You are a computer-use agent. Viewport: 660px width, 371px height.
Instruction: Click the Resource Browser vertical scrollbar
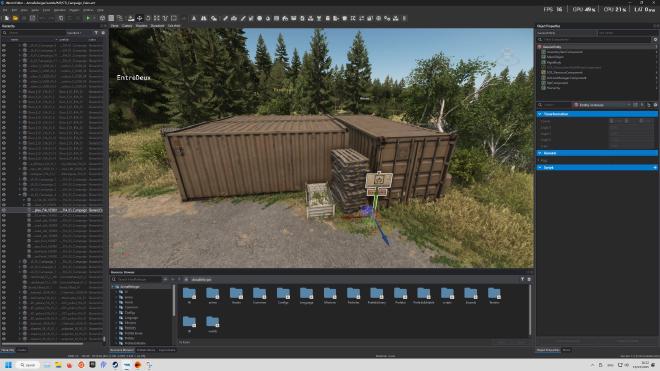click(530, 311)
